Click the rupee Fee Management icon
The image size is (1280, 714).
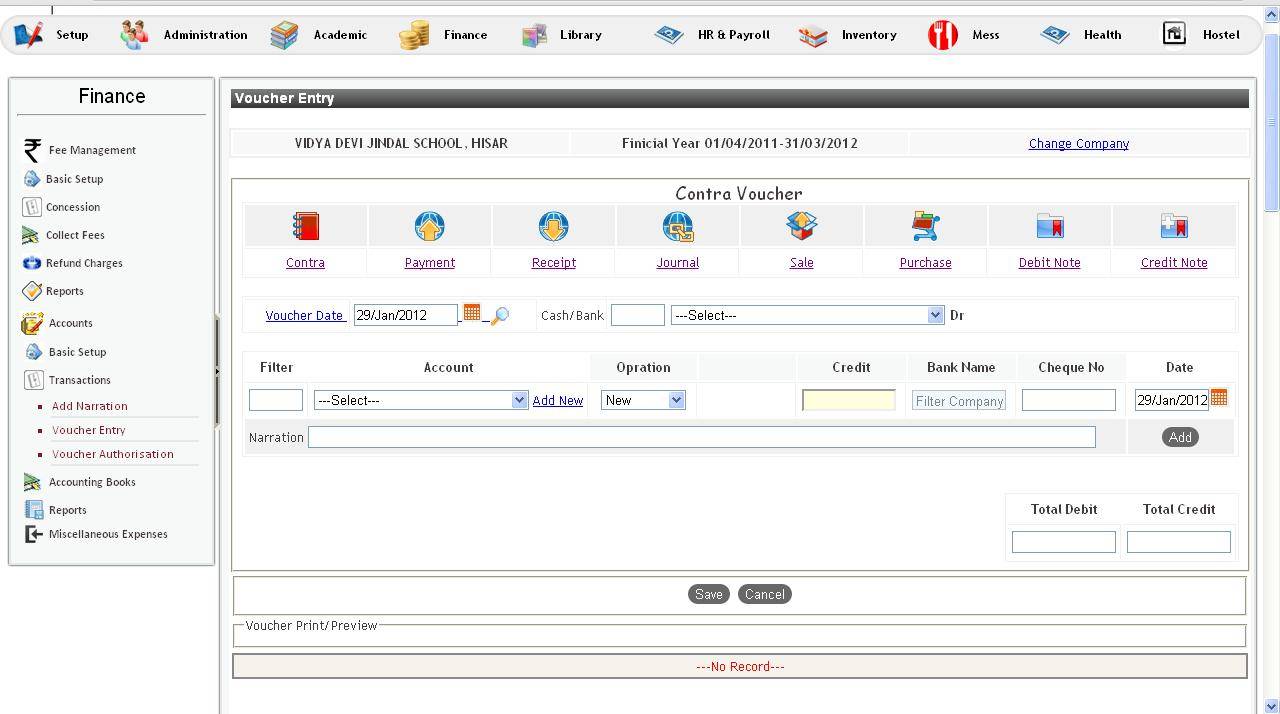pyautogui.click(x=32, y=150)
